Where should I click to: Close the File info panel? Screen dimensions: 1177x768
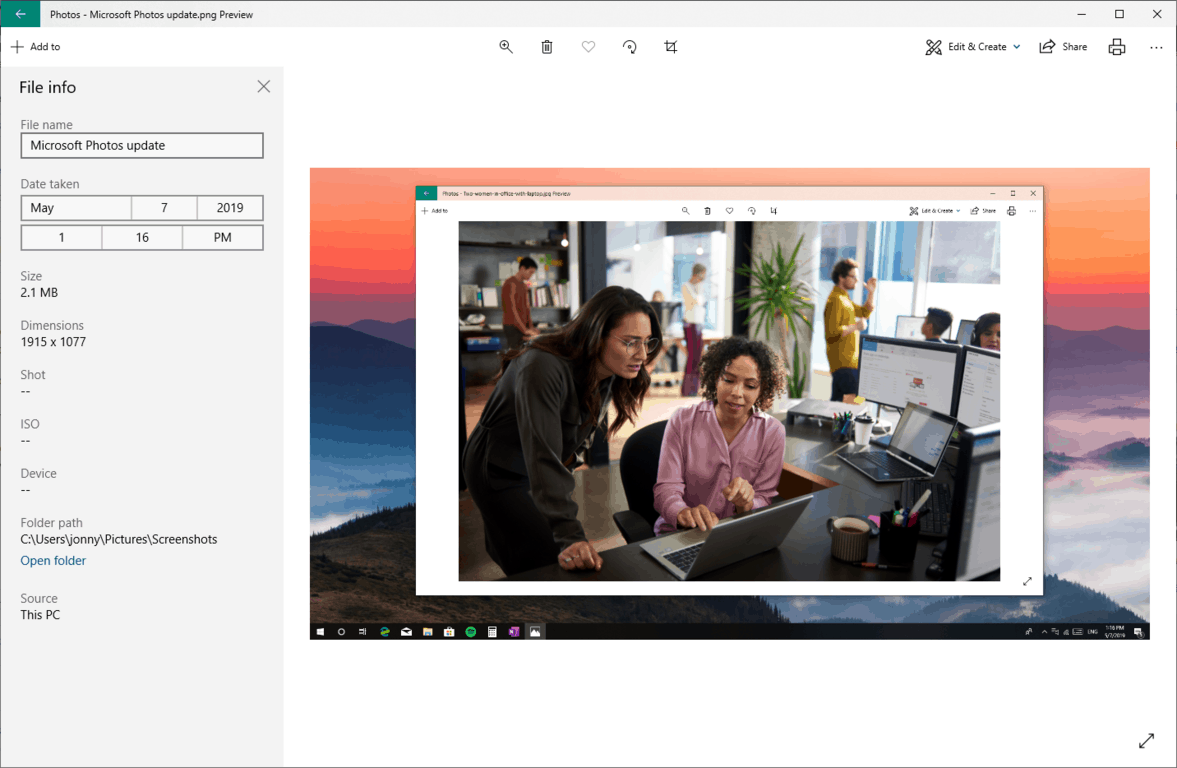(263, 87)
